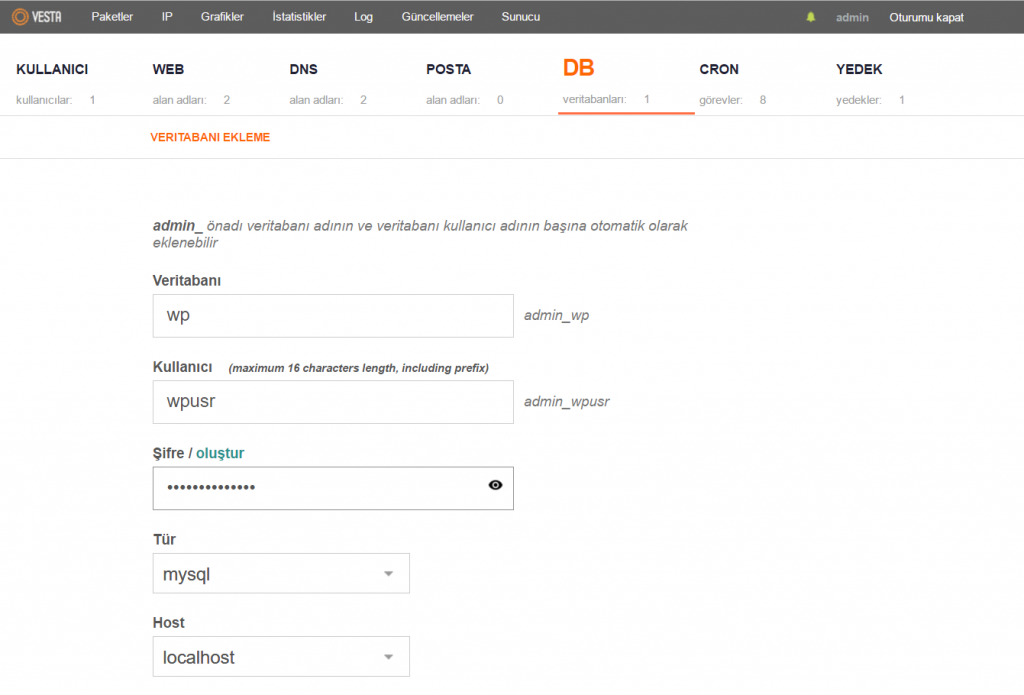The height and width of the screenshot is (695, 1024).
Task: Open the notifications bell icon
Action: point(811,17)
